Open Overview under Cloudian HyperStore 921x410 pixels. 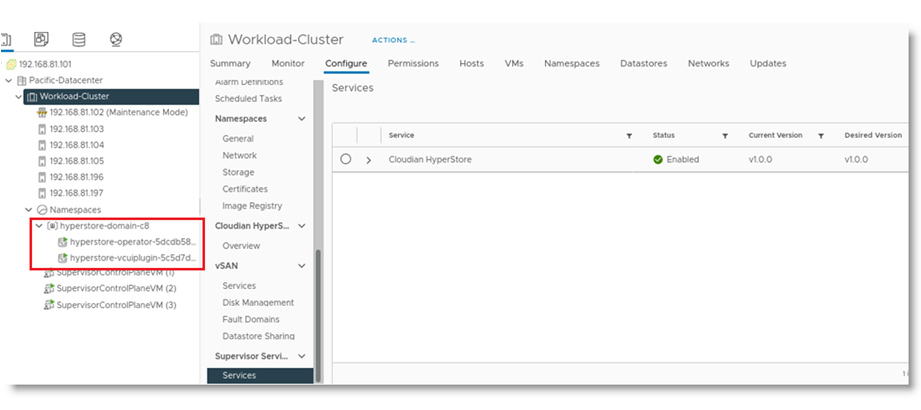pyautogui.click(x=241, y=246)
